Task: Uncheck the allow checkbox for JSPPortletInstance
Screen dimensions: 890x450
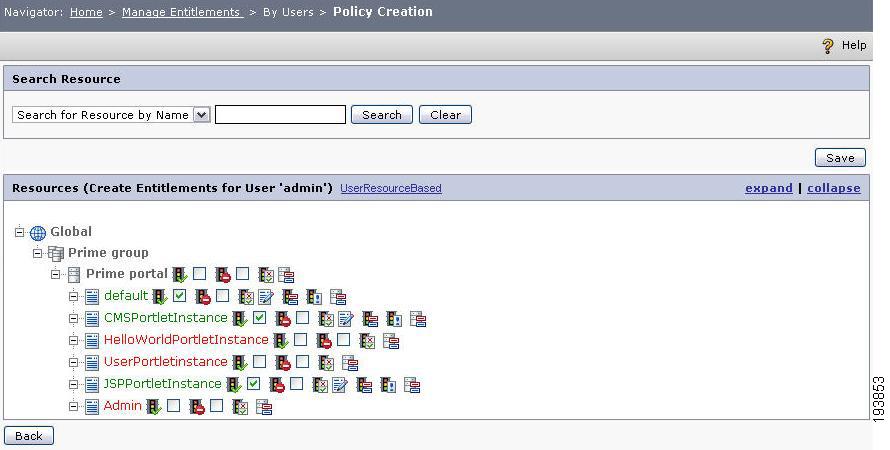Action: tap(254, 384)
